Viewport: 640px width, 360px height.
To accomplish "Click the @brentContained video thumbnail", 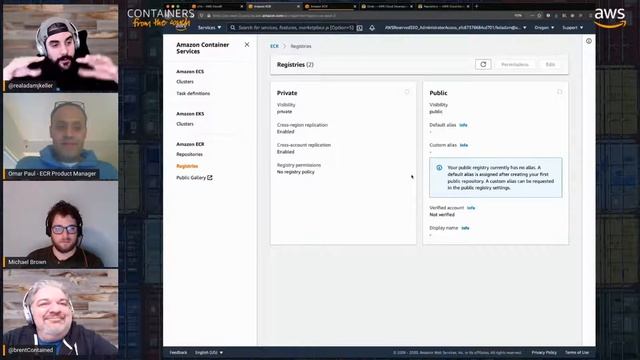I will [x=60, y=312].
